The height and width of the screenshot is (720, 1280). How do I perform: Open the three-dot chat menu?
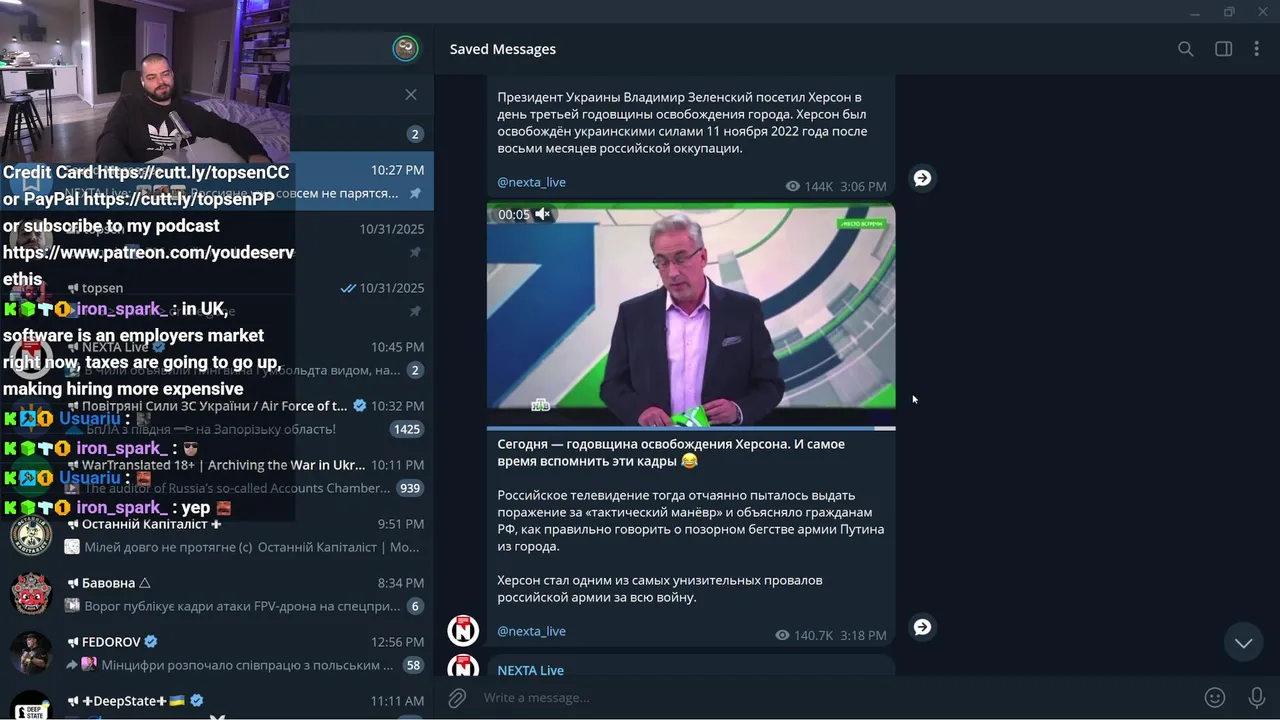point(1257,49)
